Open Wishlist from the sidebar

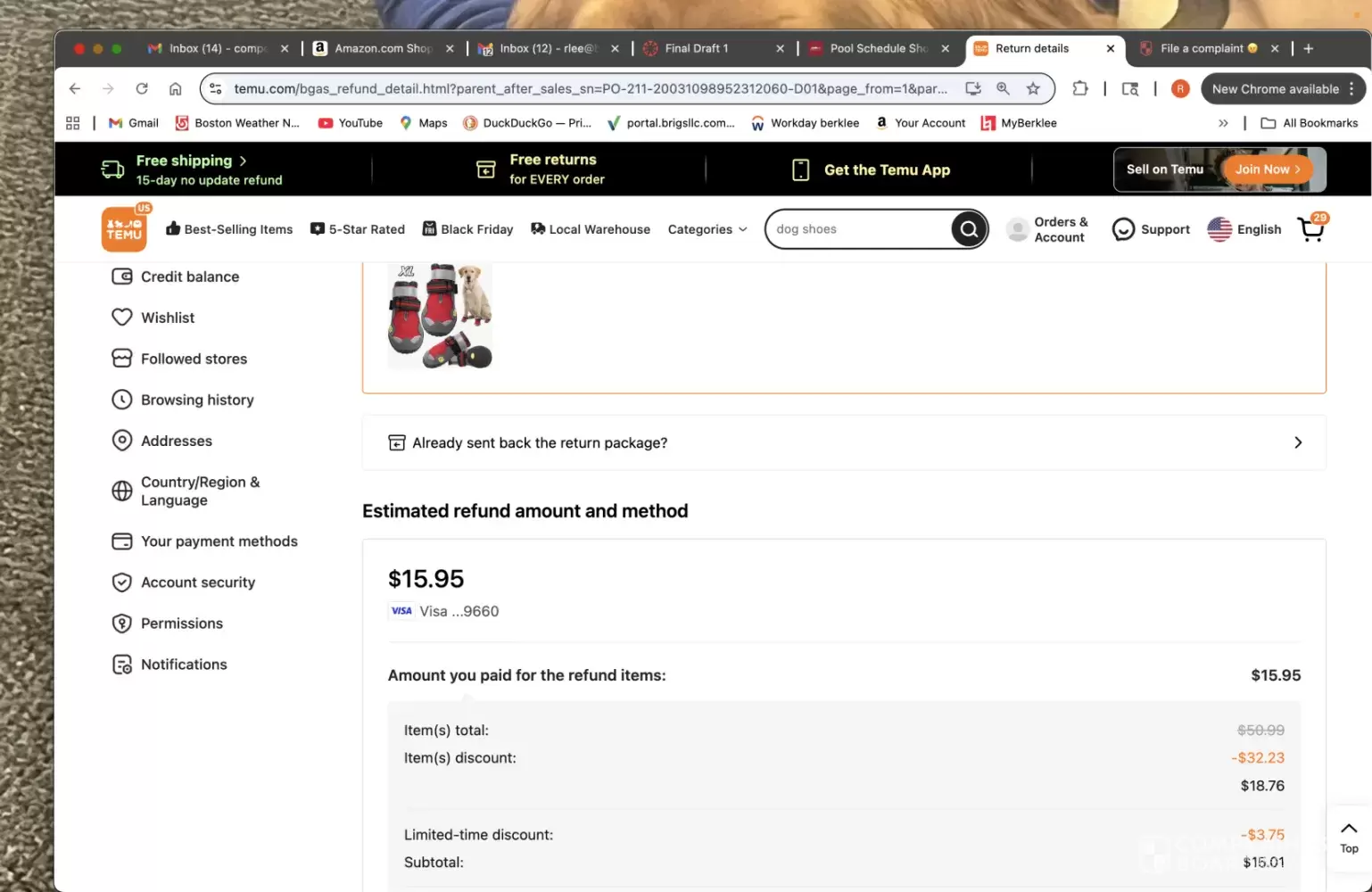coord(167,318)
